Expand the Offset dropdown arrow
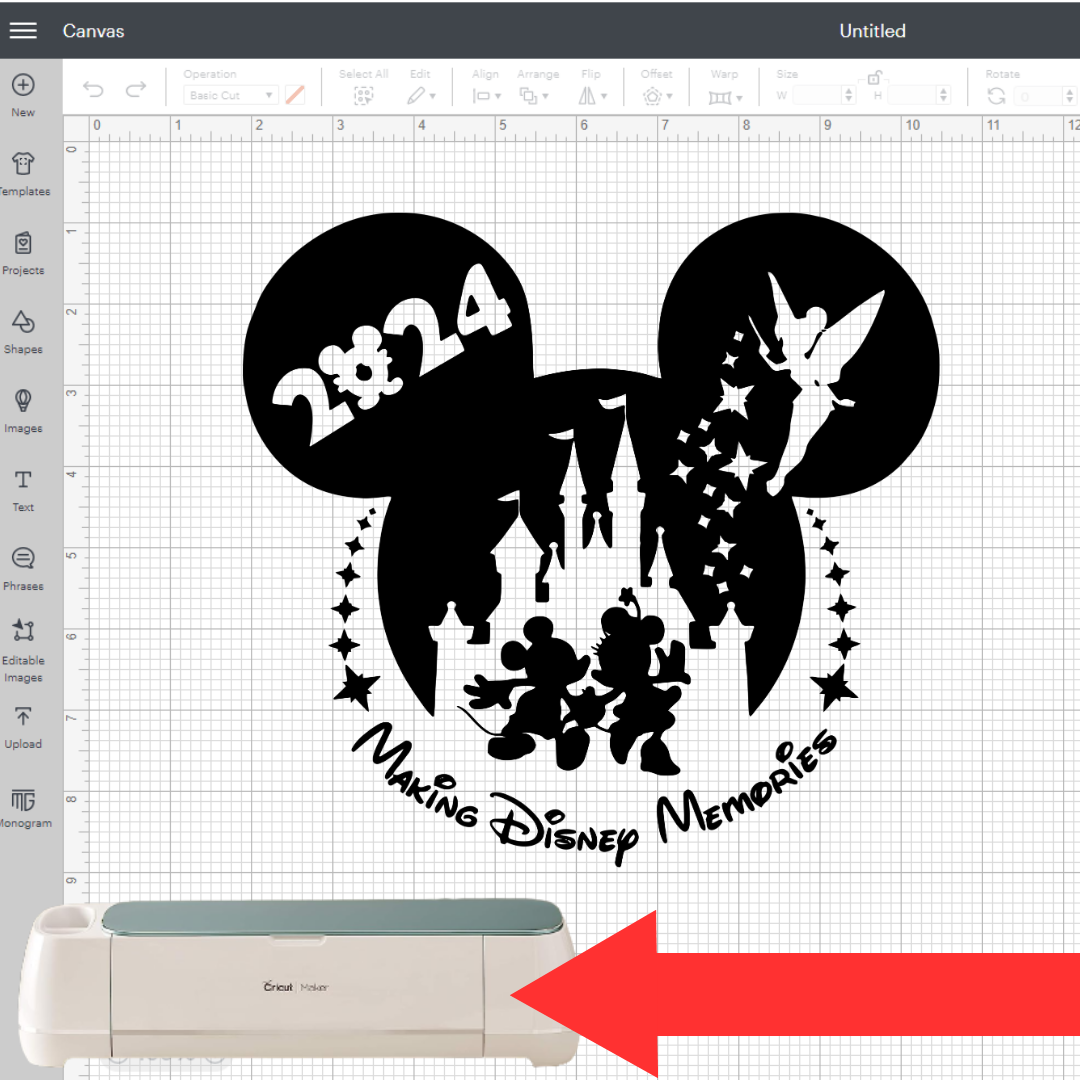The width and height of the screenshot is (1080, 1080). point(669,96)
